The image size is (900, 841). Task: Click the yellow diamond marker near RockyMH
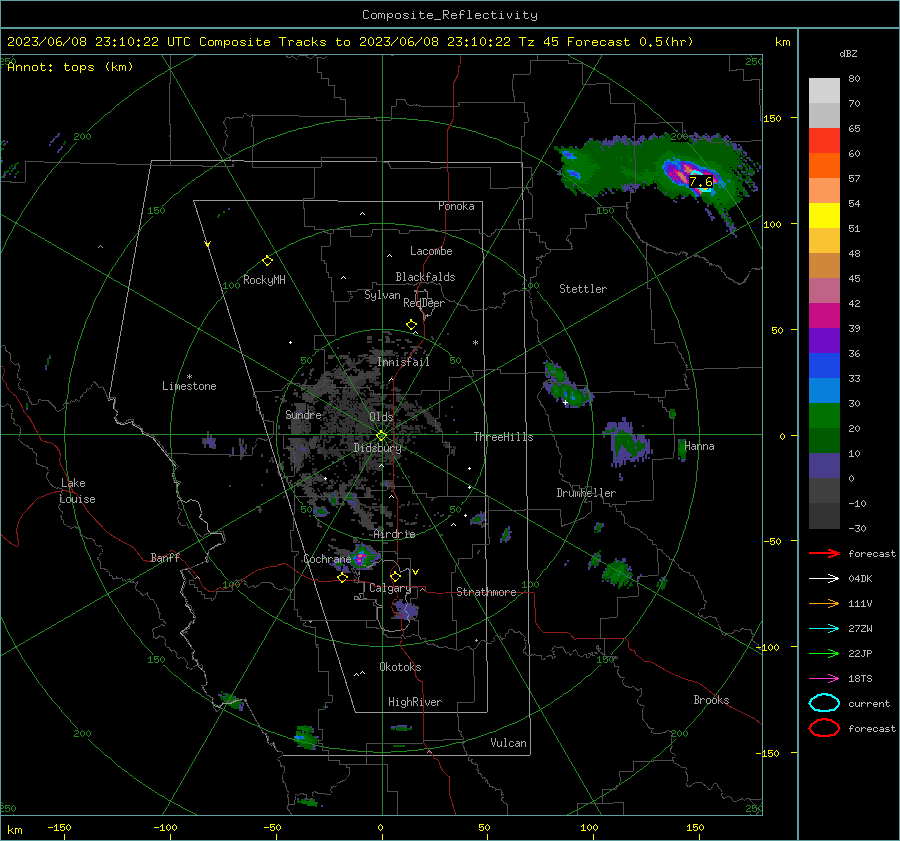click(x=267, y=261)
